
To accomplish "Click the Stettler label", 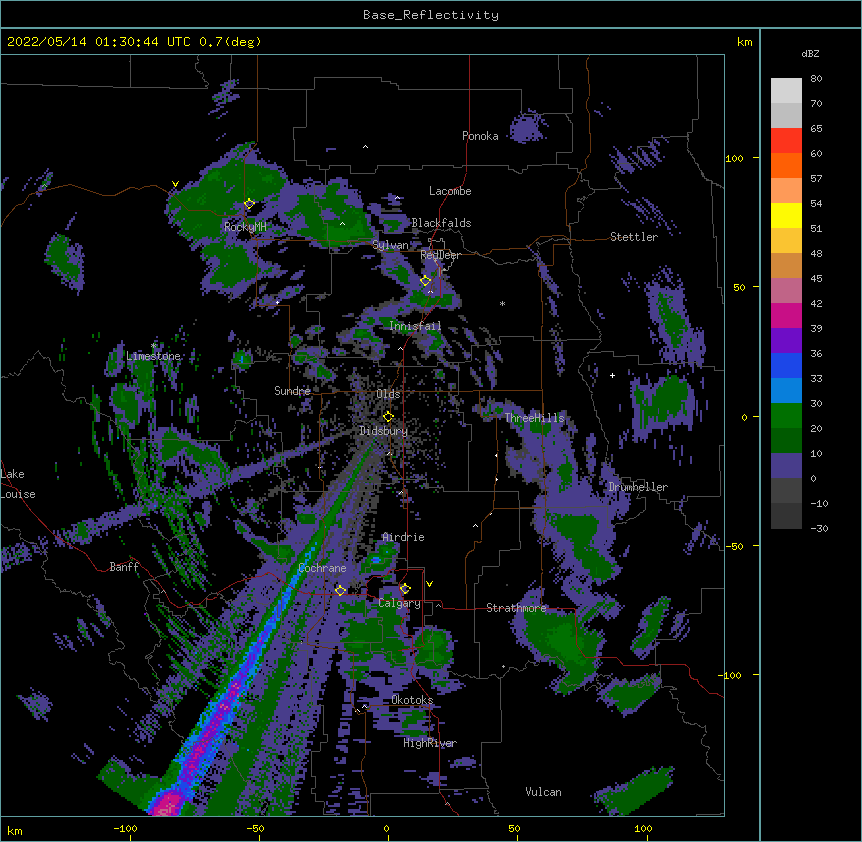I will pyautogui.click(x=634, y=237).
